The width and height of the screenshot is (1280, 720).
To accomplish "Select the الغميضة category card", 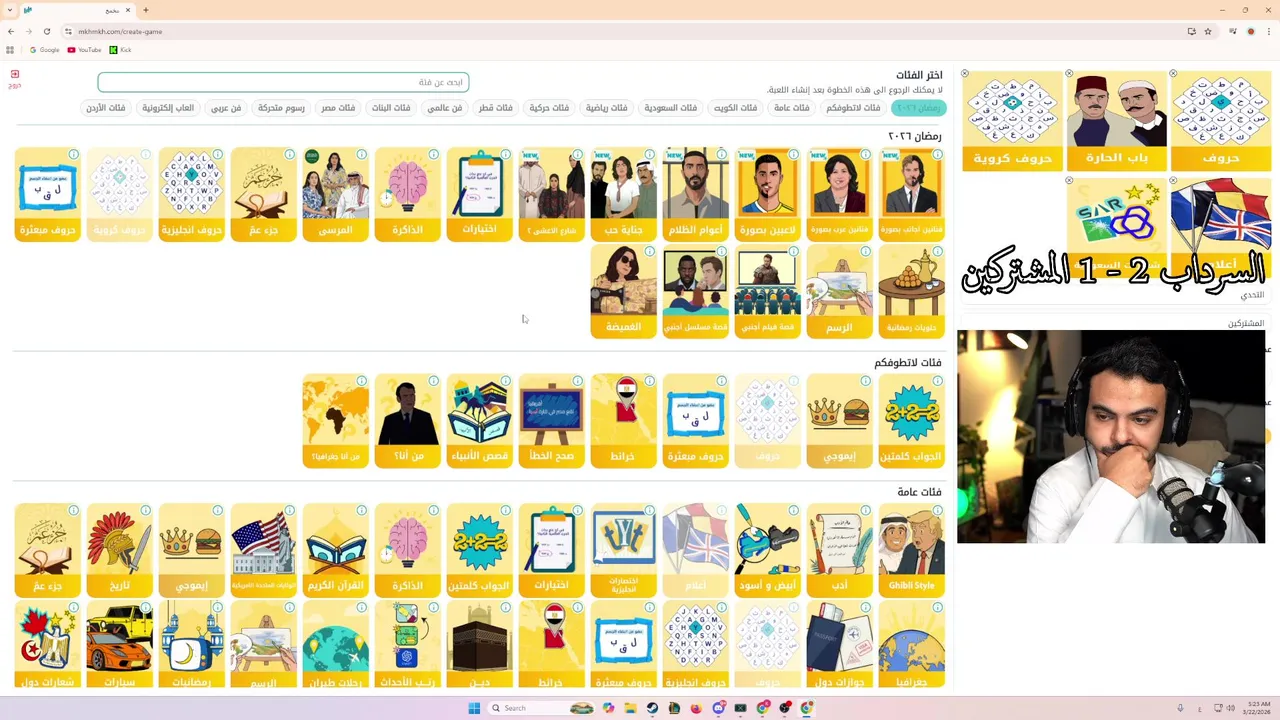I will click(x=623, y=292).
